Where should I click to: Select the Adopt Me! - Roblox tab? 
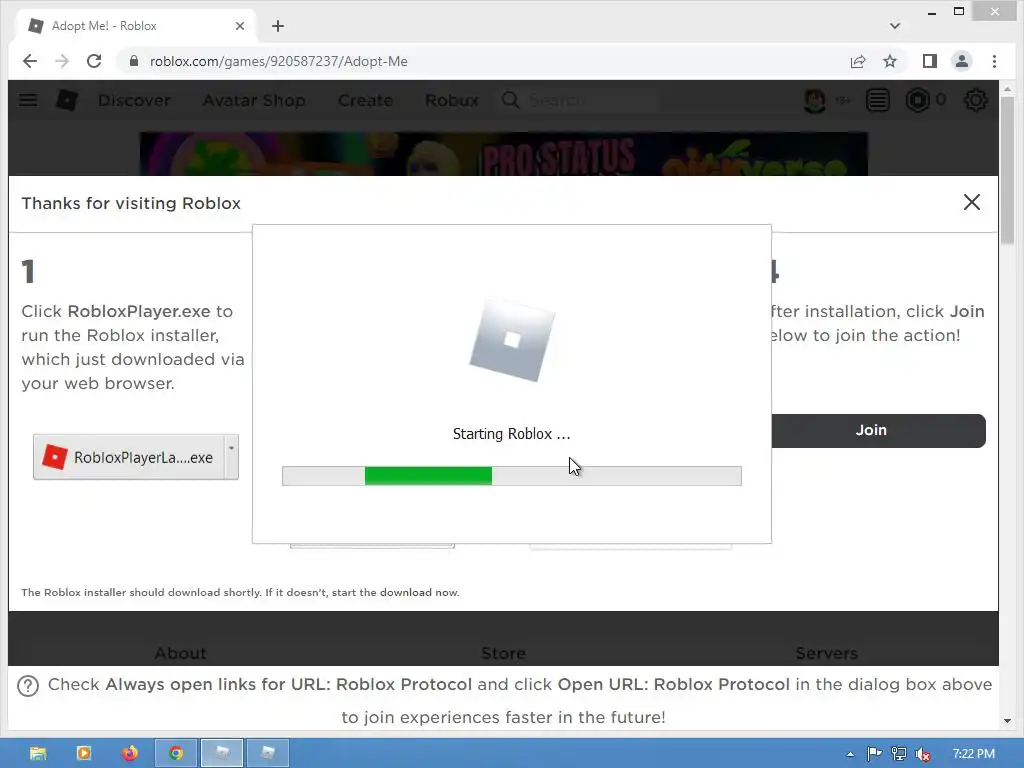[134, 26]
